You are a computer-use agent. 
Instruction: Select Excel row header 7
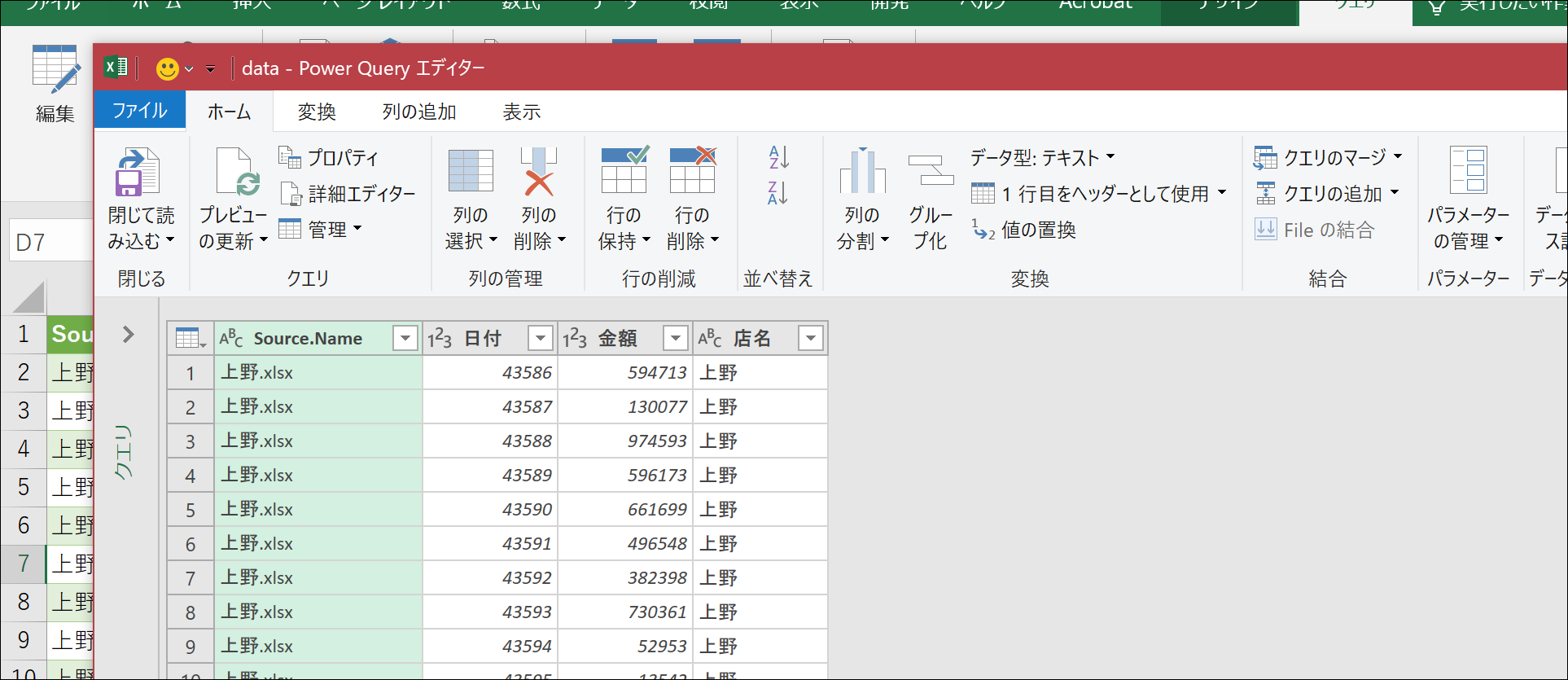coord(23,563)
